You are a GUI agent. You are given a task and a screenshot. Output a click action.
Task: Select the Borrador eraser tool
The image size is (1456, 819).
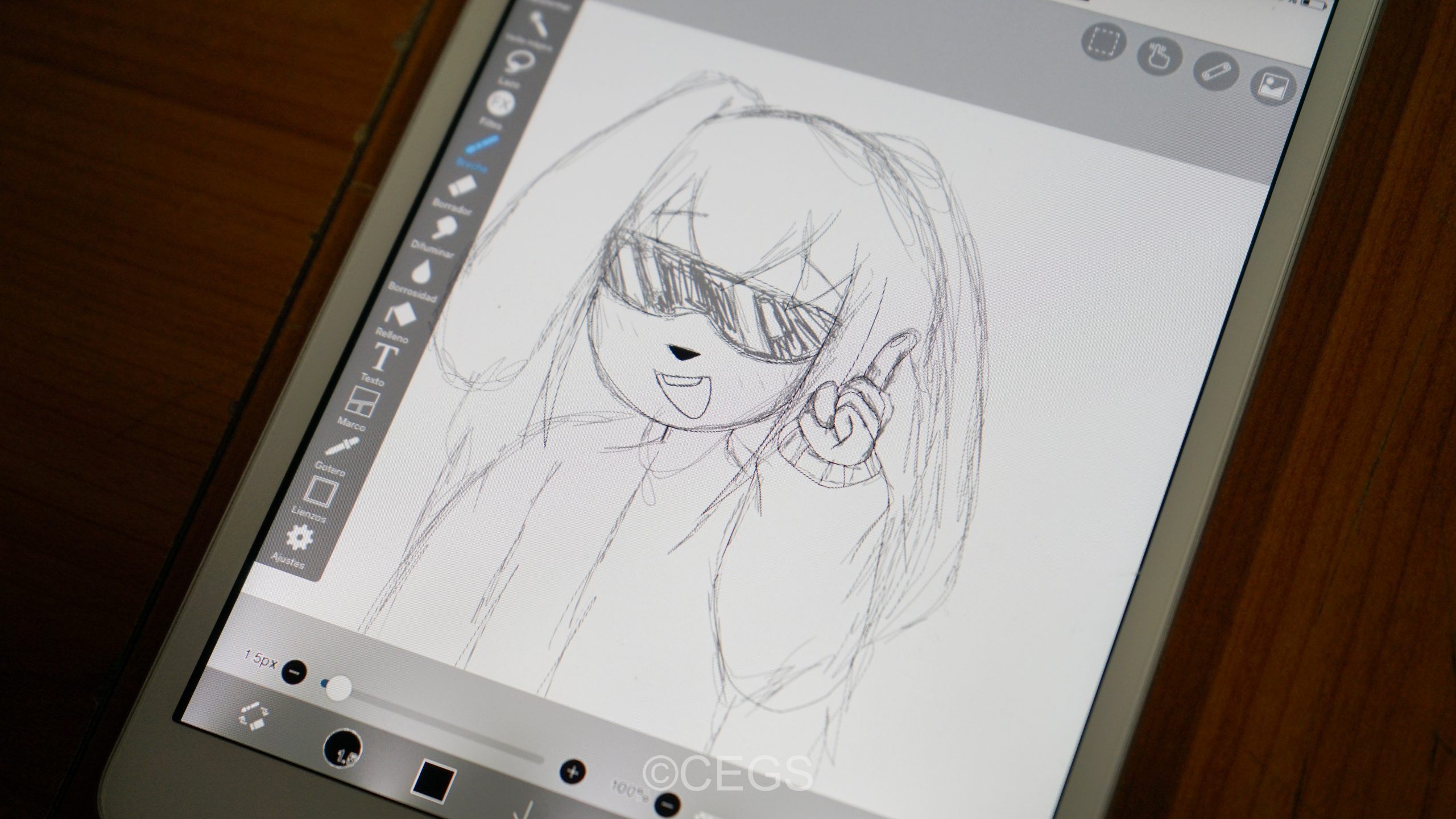458,193
